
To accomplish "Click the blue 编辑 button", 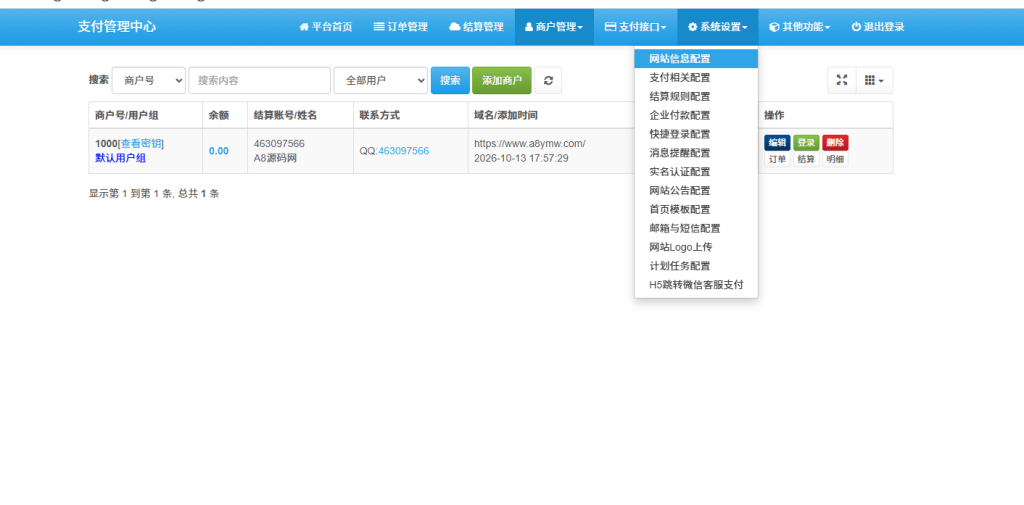I will (x=777, y=143).
